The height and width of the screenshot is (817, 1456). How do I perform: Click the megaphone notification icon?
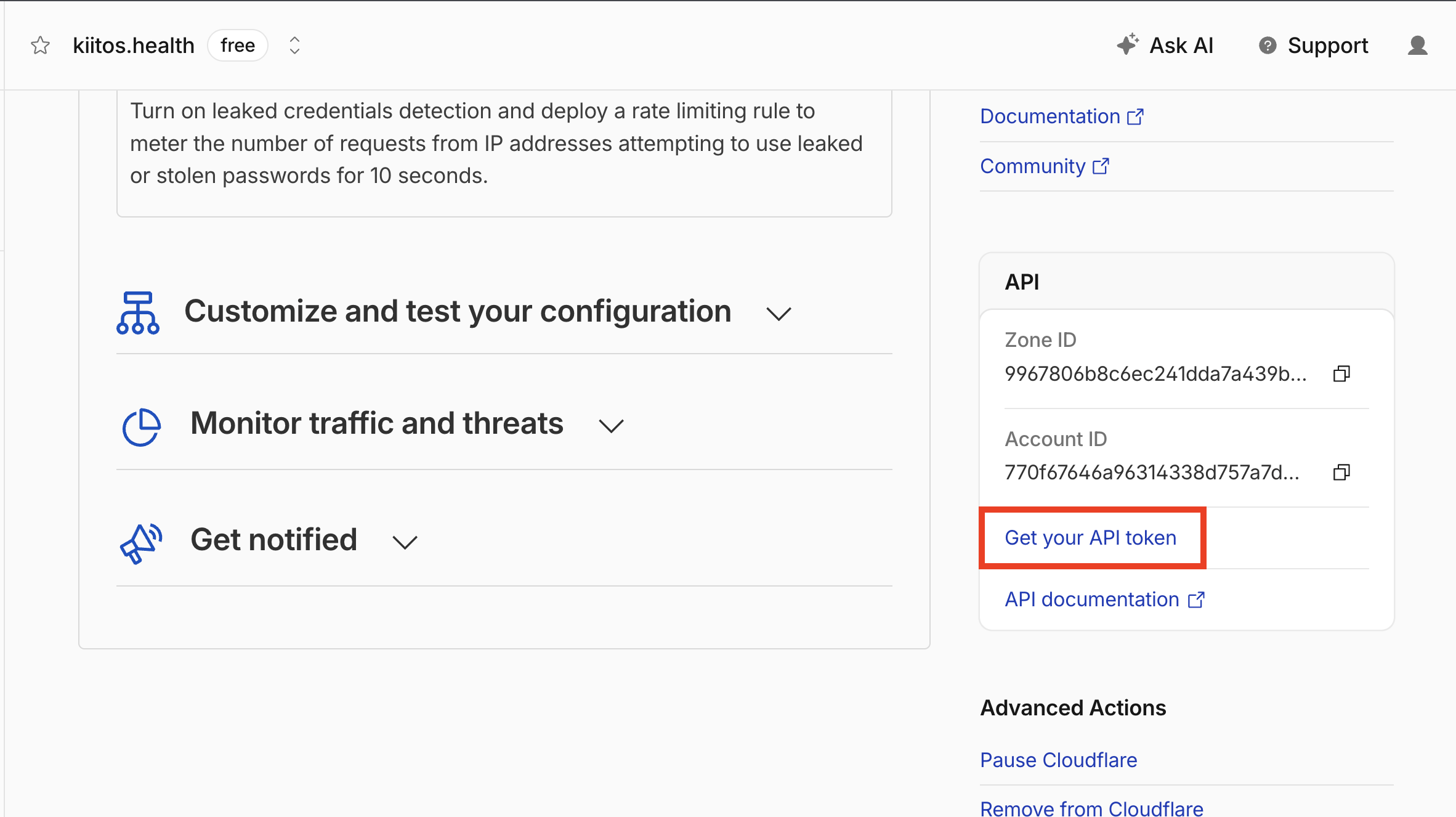click(x=141, y=543)
